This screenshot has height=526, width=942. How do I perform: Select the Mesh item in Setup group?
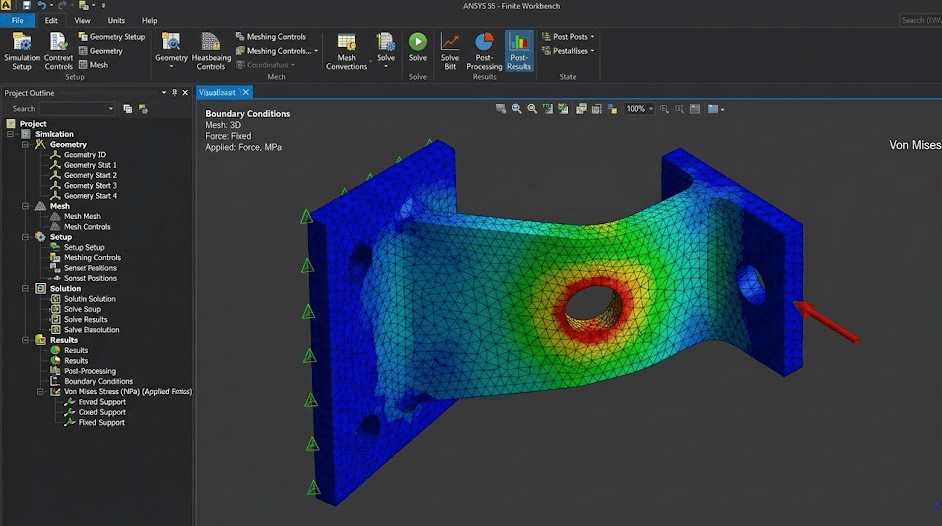[x=93, y=65]
